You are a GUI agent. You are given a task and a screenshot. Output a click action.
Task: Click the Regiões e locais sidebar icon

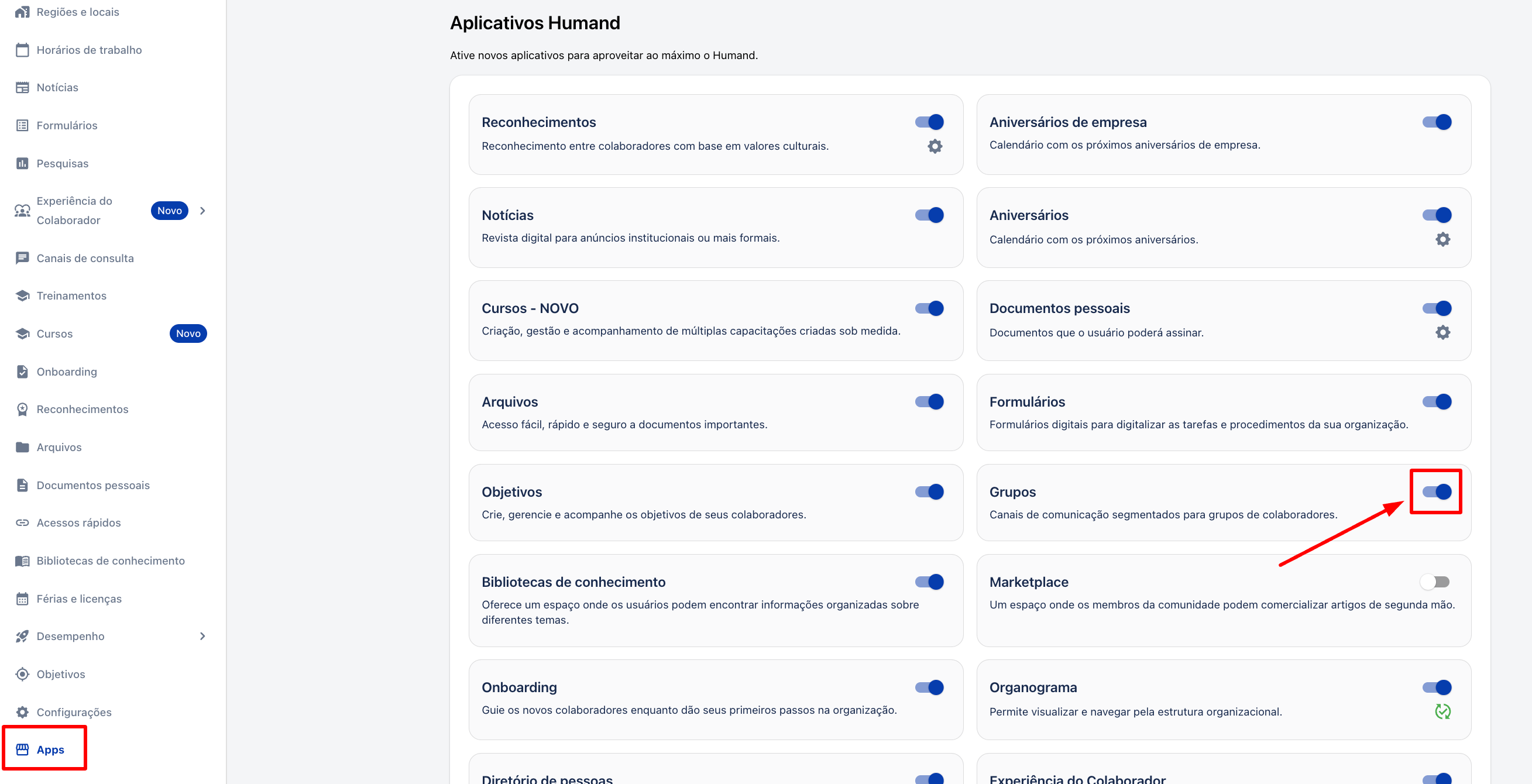22,12
